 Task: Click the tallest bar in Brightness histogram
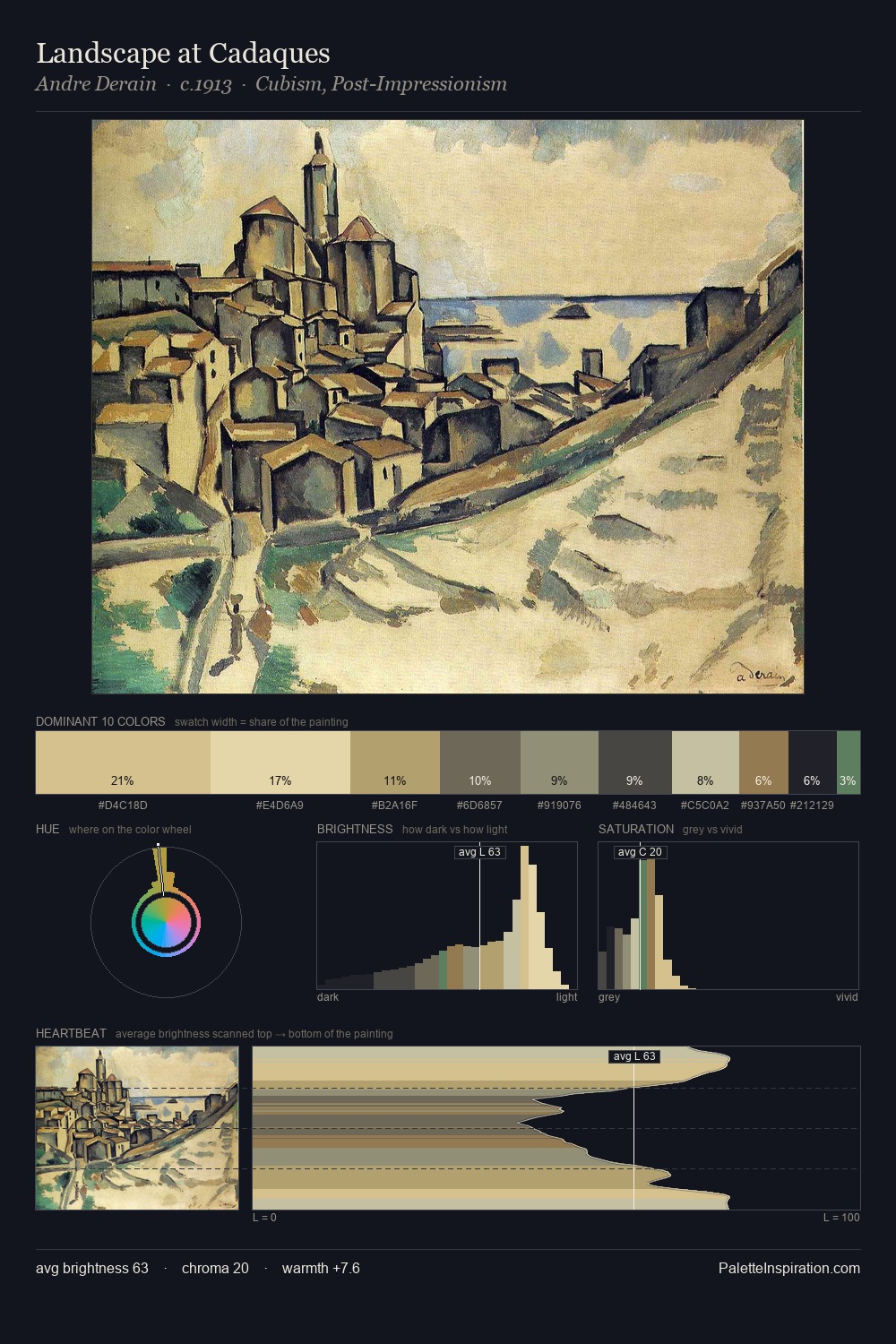(x=524, y=918)
